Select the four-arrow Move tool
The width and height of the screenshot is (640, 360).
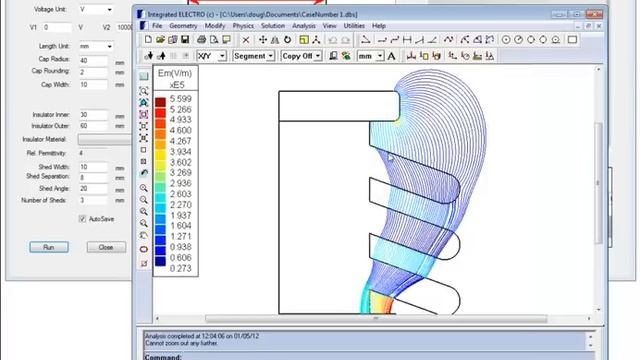(263, 40)
